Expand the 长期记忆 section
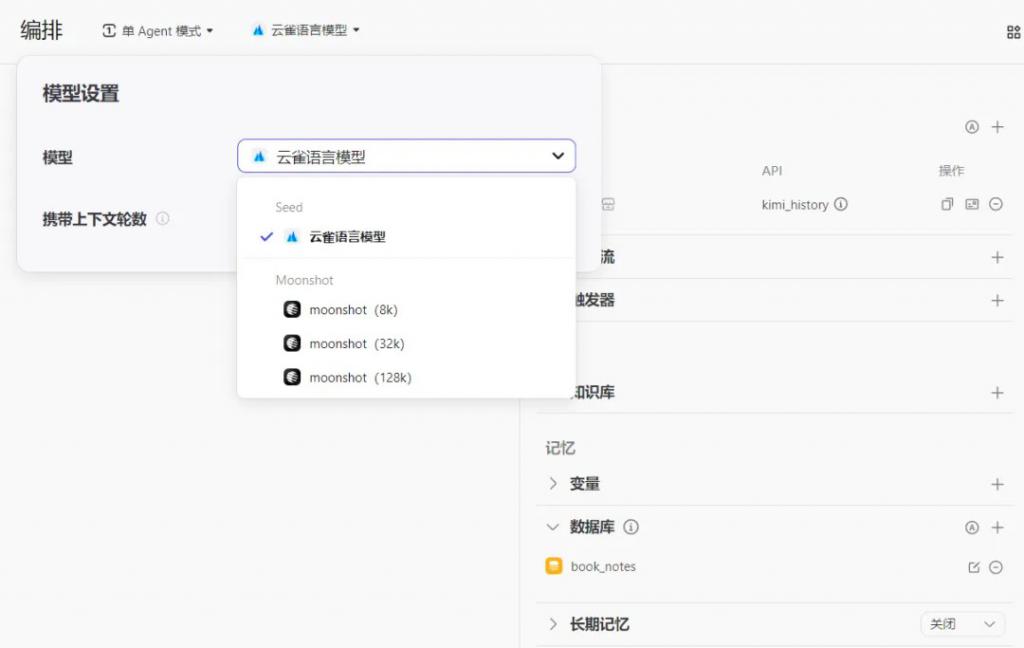The height and width of the screenshot is (648, 1024). pos(553,624)
